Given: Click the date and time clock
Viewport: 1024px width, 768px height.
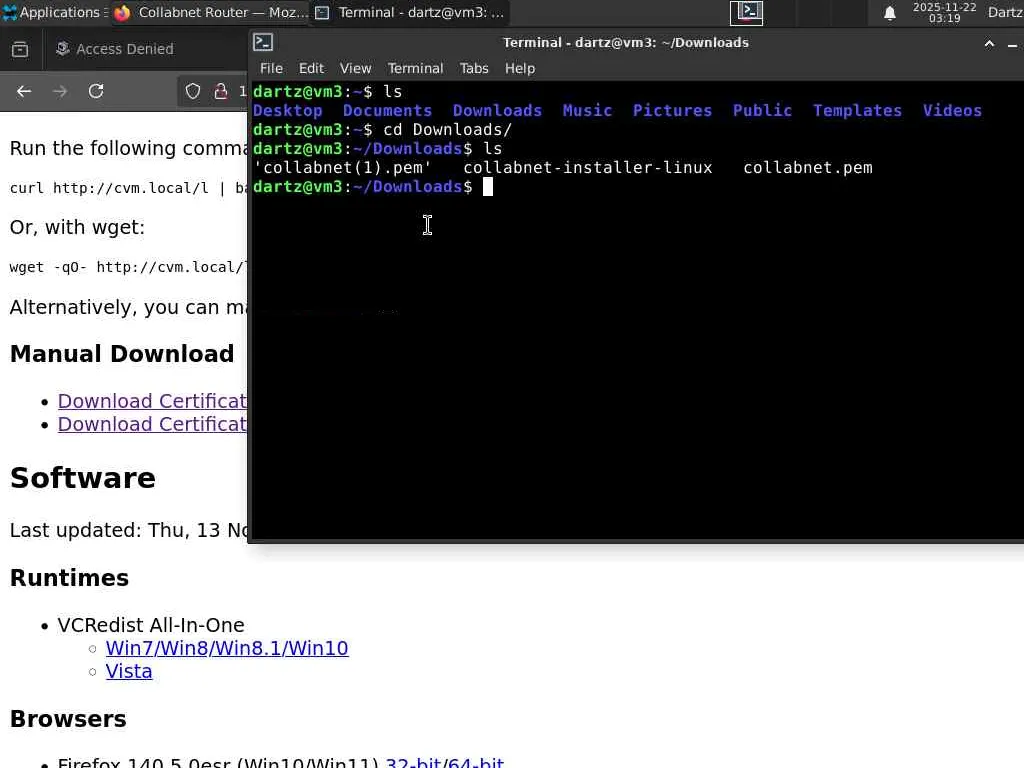Looking at the screenshot, I should tap(944, 12).
